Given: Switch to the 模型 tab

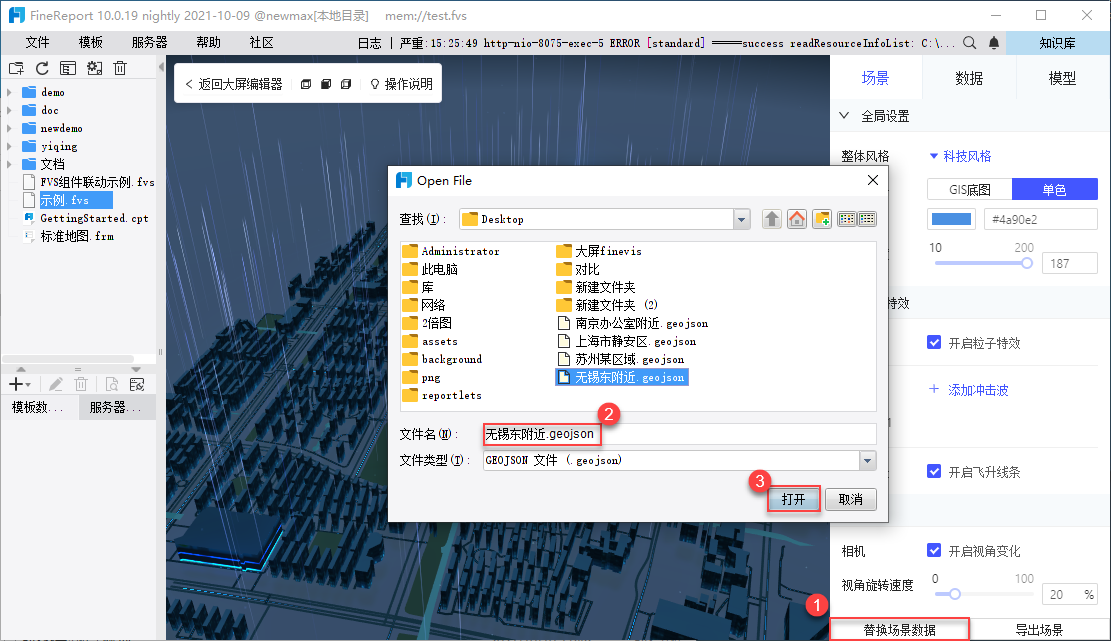Looking at the screenshot, I should pyautogui.click(x=1062, y=78).
